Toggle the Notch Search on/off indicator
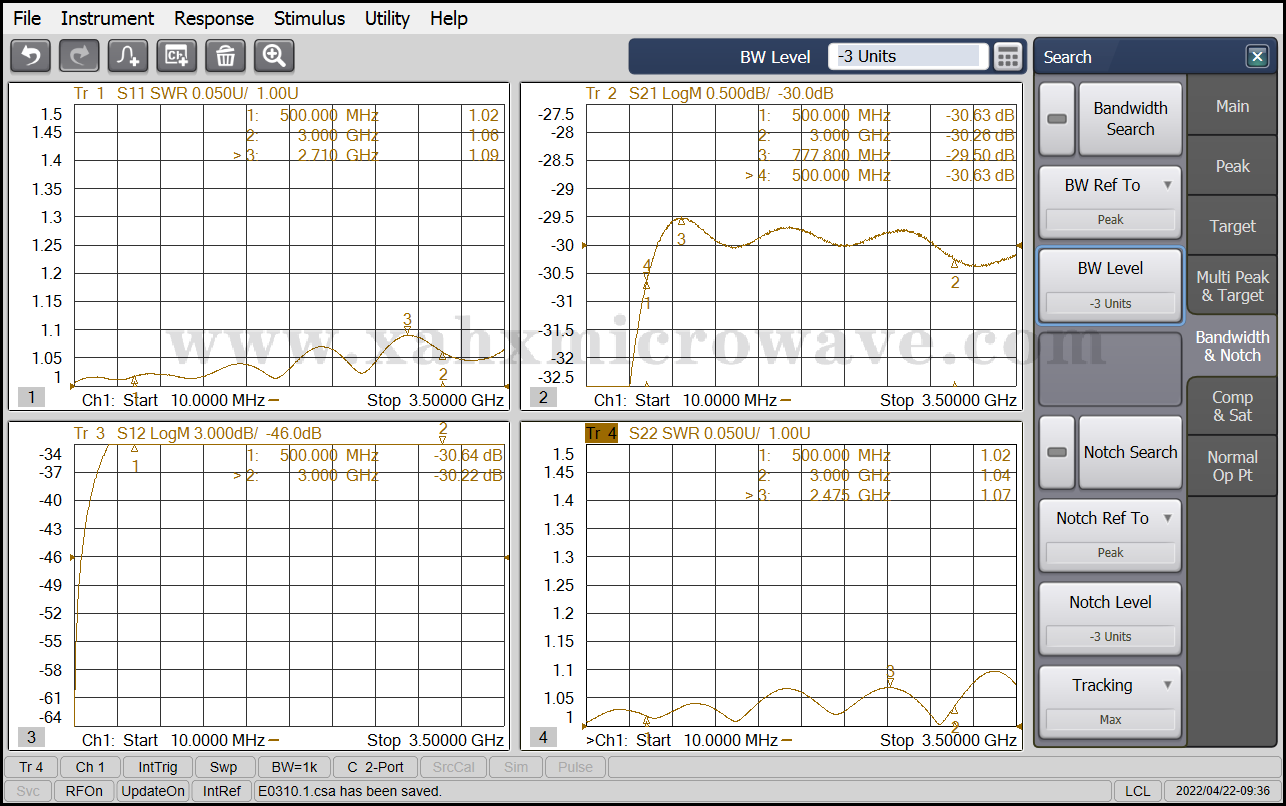The height and width of the screenshot is (806, 1286). point(1057,452)
